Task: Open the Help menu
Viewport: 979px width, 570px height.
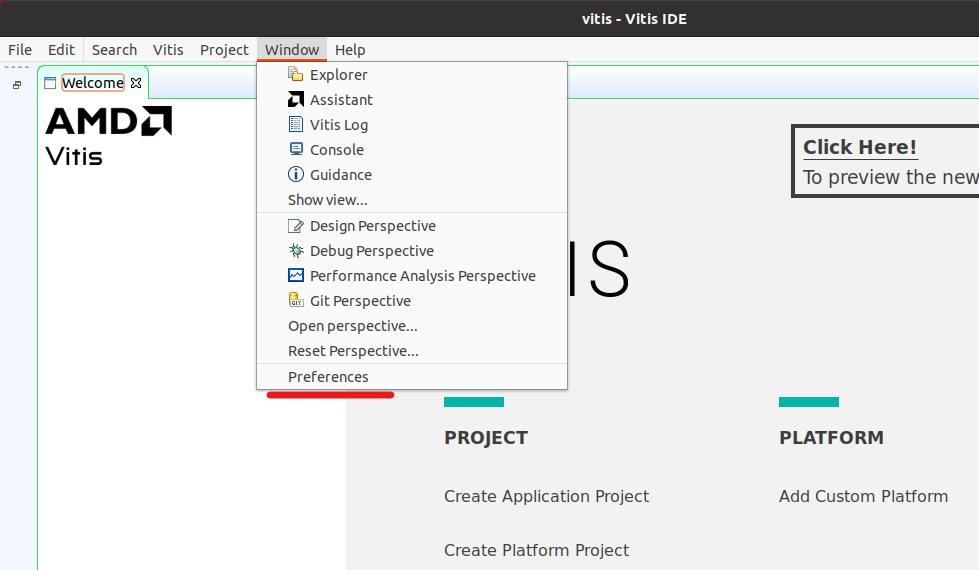Action: coord(350,50)
